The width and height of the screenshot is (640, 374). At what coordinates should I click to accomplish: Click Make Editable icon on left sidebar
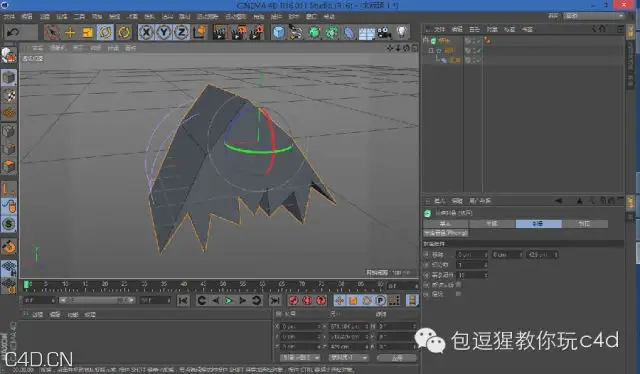tap(9, 55)
